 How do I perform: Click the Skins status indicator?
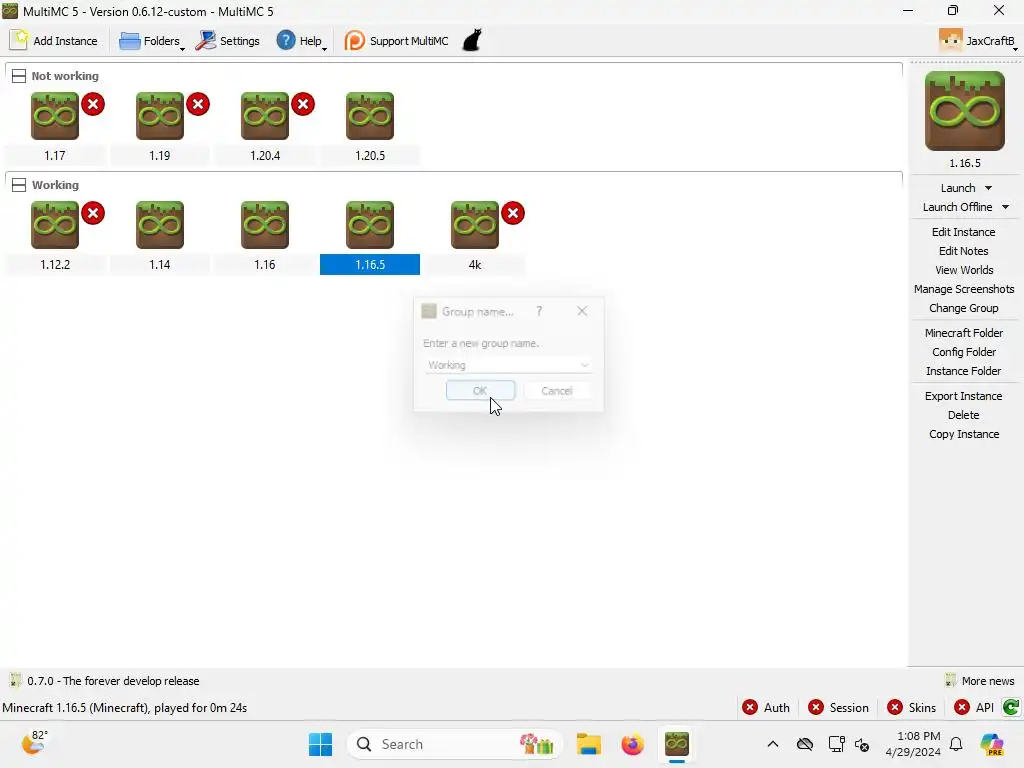tap(912, 707)
